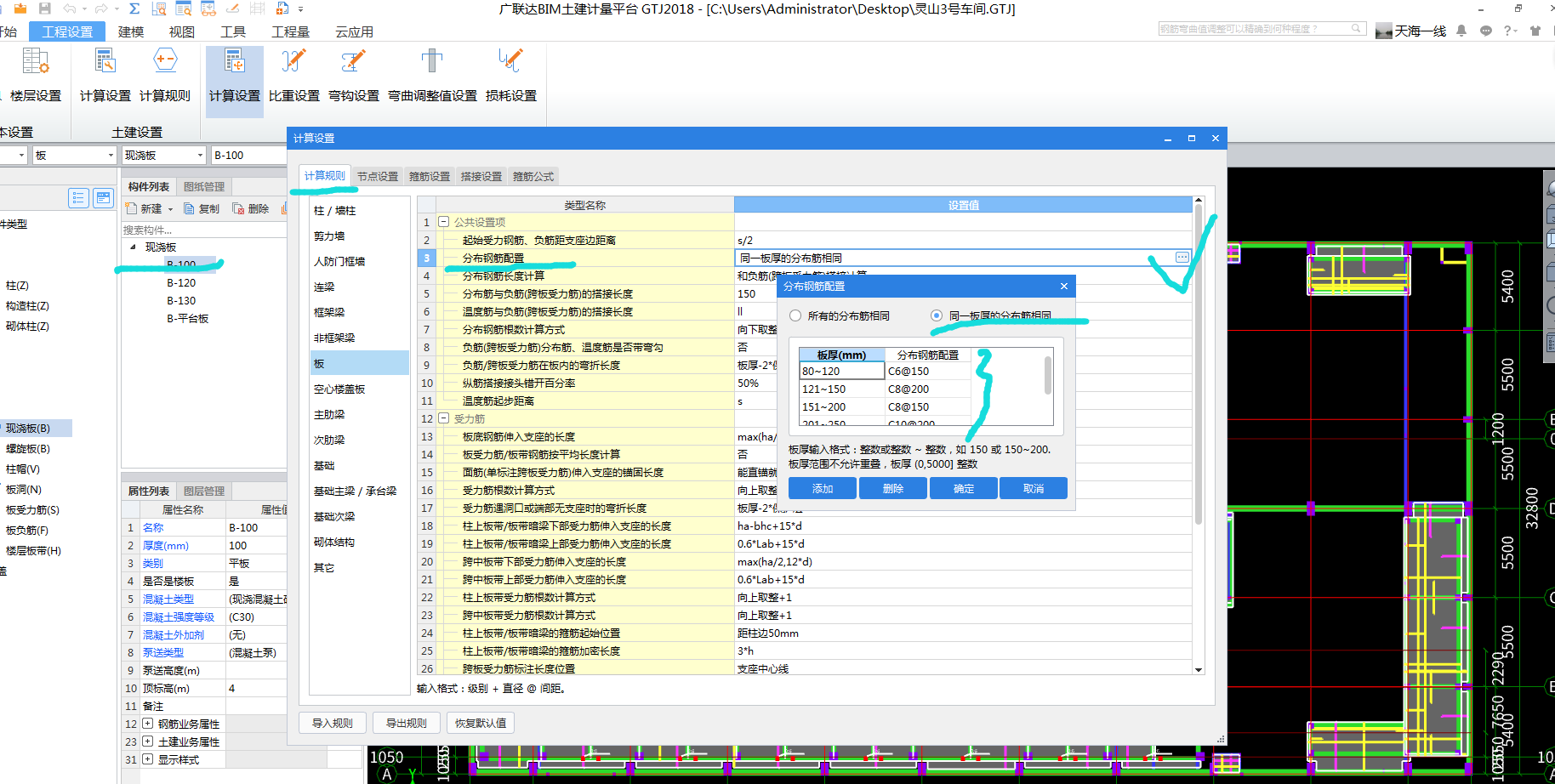Click the scrollbar in the 板厚 table
This screenshot has width=1555, height=784.
pyautogui.click(x=1048, y=375)
